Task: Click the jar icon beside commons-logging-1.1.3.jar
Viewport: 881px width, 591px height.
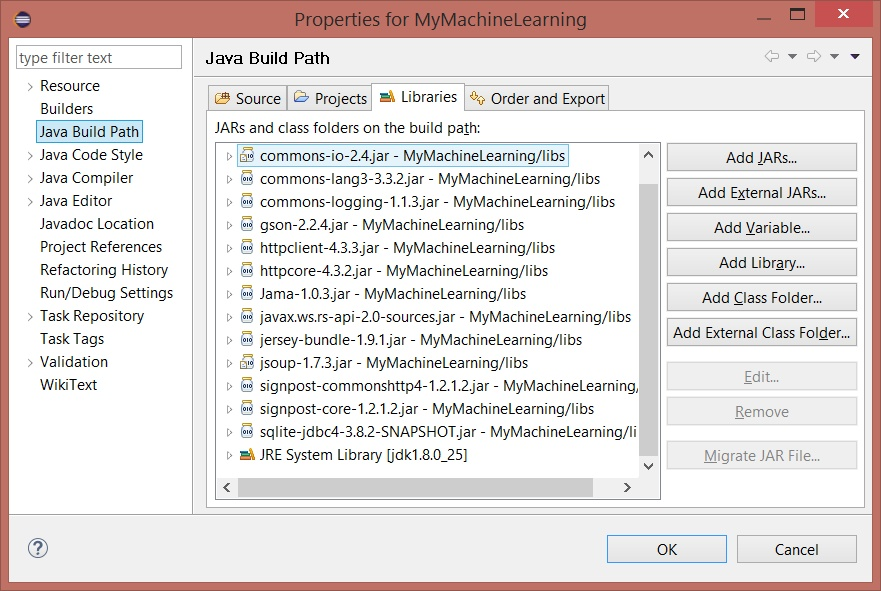Action: point(247,202)
